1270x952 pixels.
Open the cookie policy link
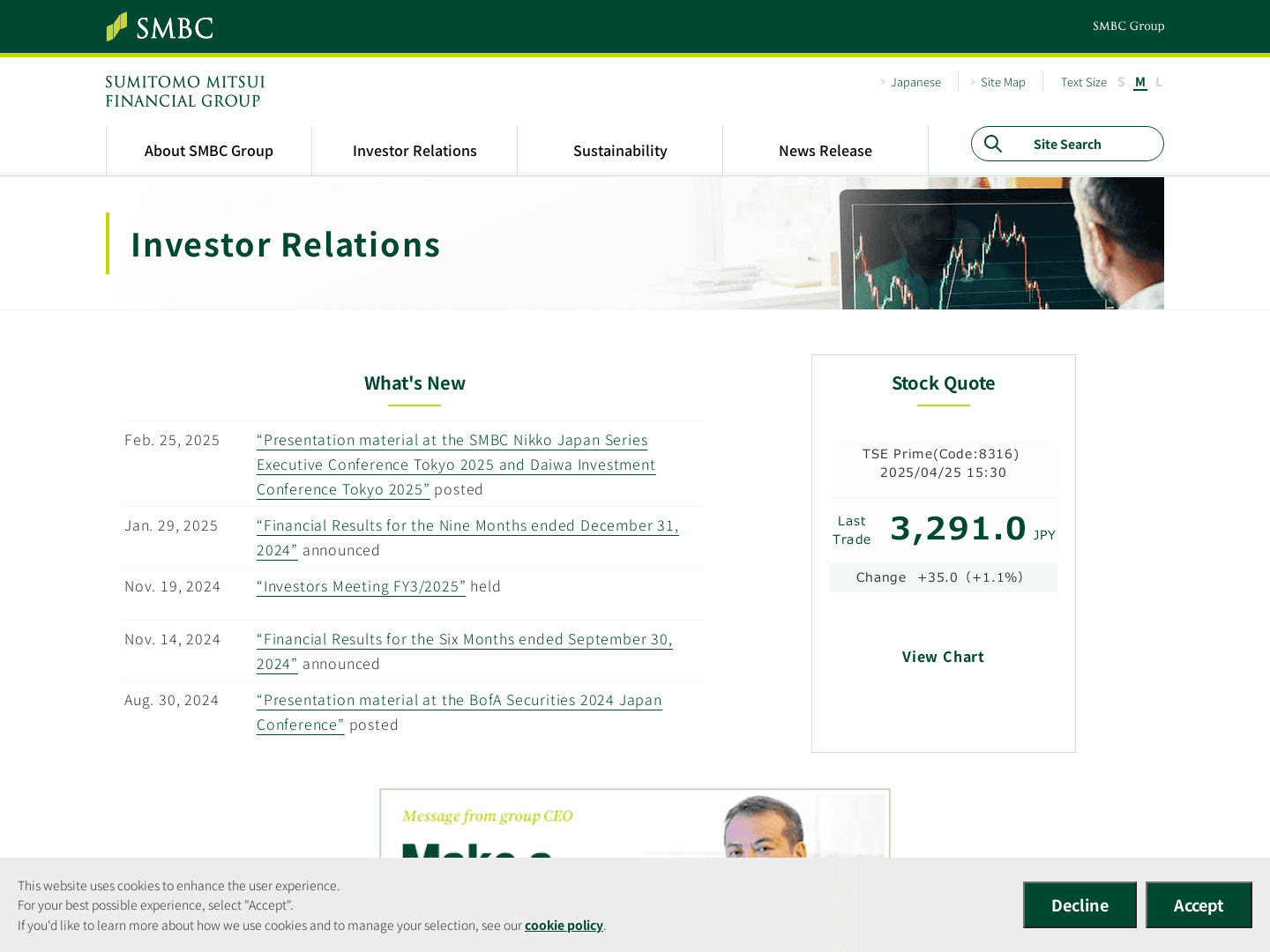tap(564, 926)
